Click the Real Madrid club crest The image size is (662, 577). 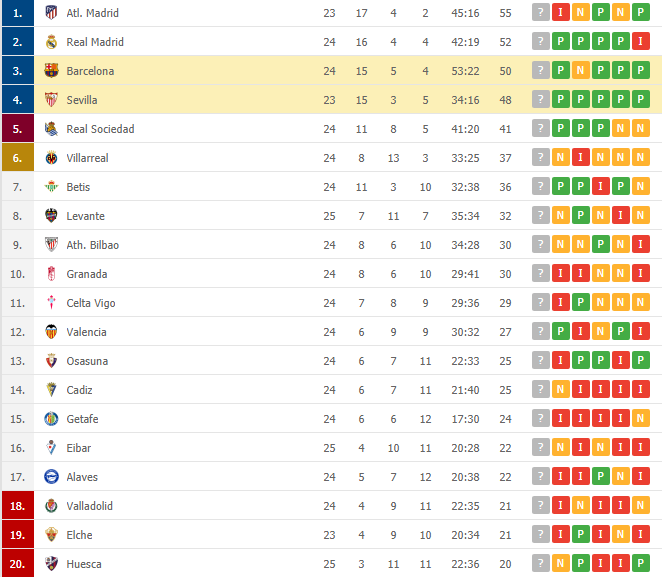point(51,42)
